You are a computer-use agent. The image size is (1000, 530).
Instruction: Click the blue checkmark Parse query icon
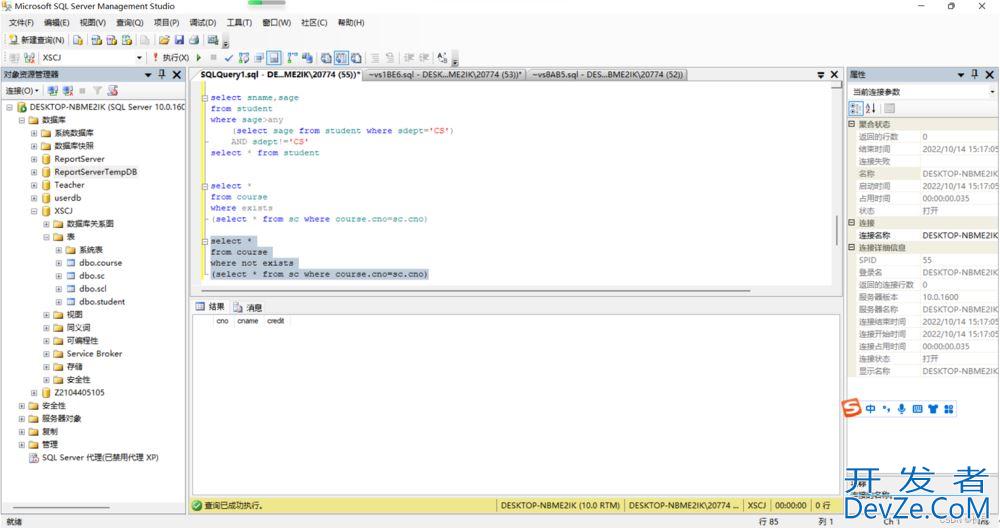[229, 58]
